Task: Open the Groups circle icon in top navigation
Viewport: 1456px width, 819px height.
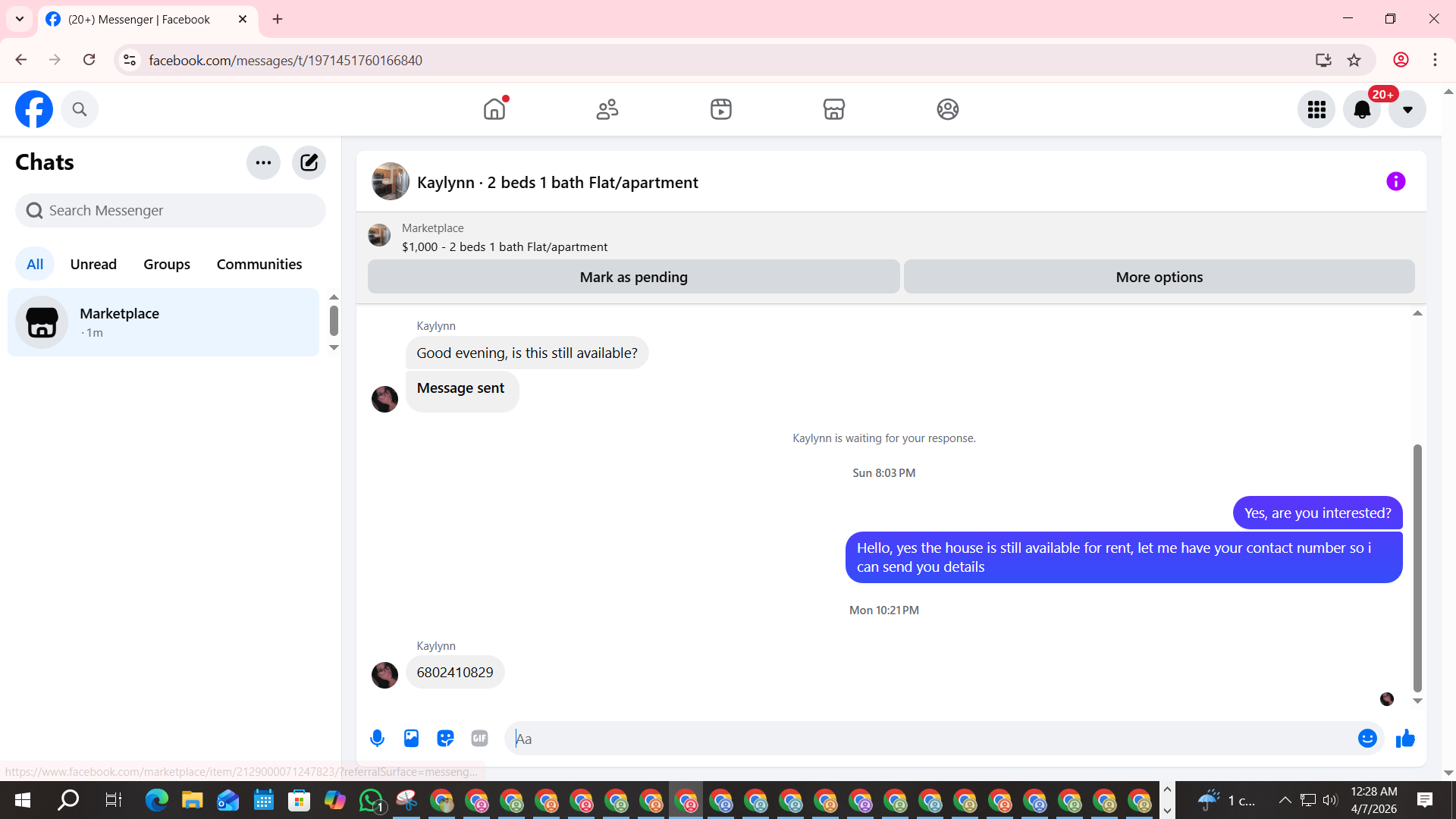Action: click(948, 109)
